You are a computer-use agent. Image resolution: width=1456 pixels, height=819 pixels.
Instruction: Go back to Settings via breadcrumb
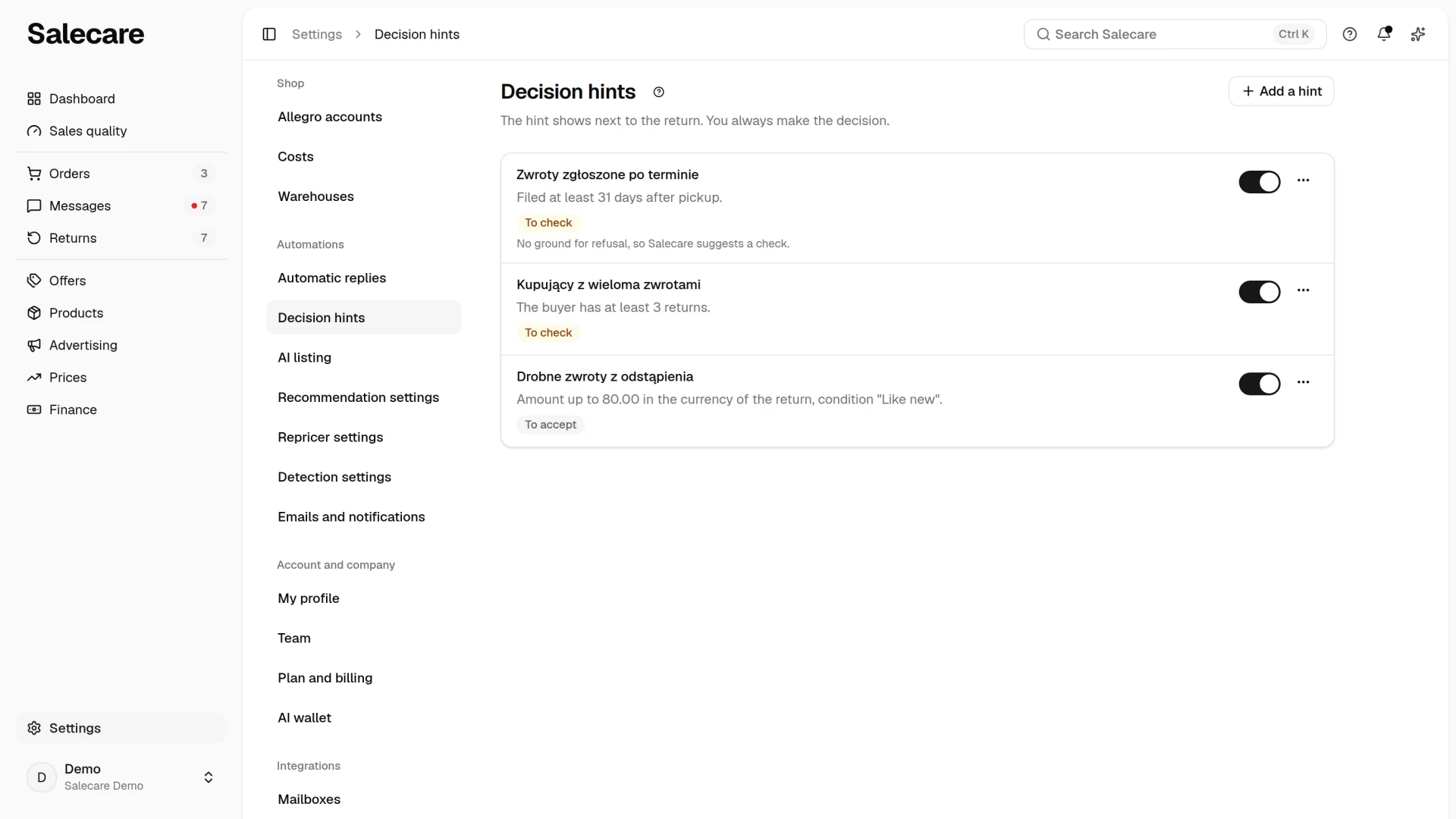pos(317,34)
